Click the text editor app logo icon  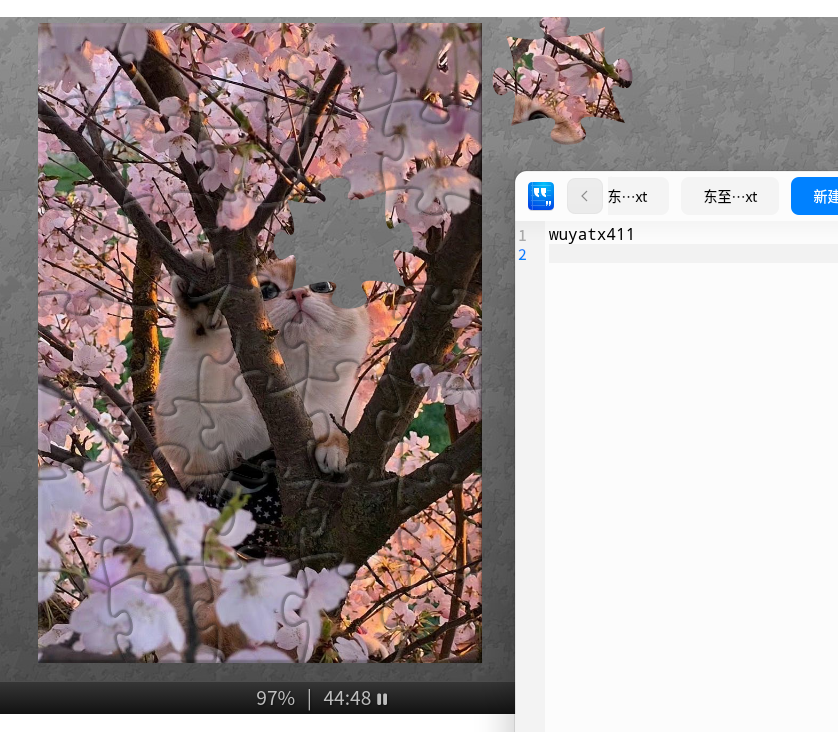[x=541, y=196]
